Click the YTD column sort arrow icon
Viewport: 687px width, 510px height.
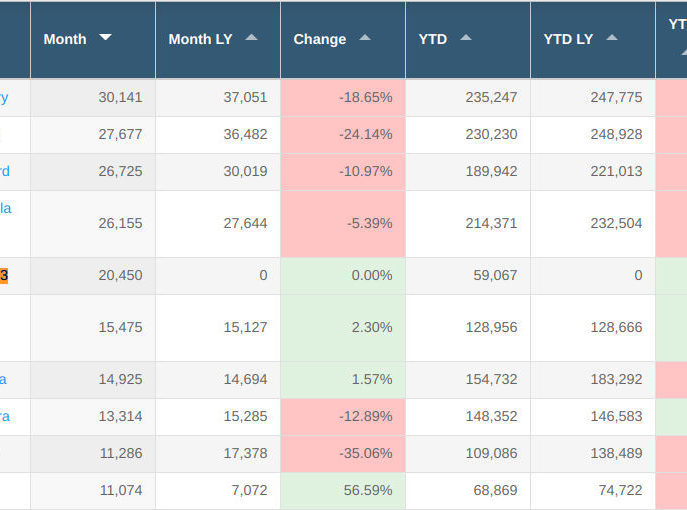coord(466,37)
